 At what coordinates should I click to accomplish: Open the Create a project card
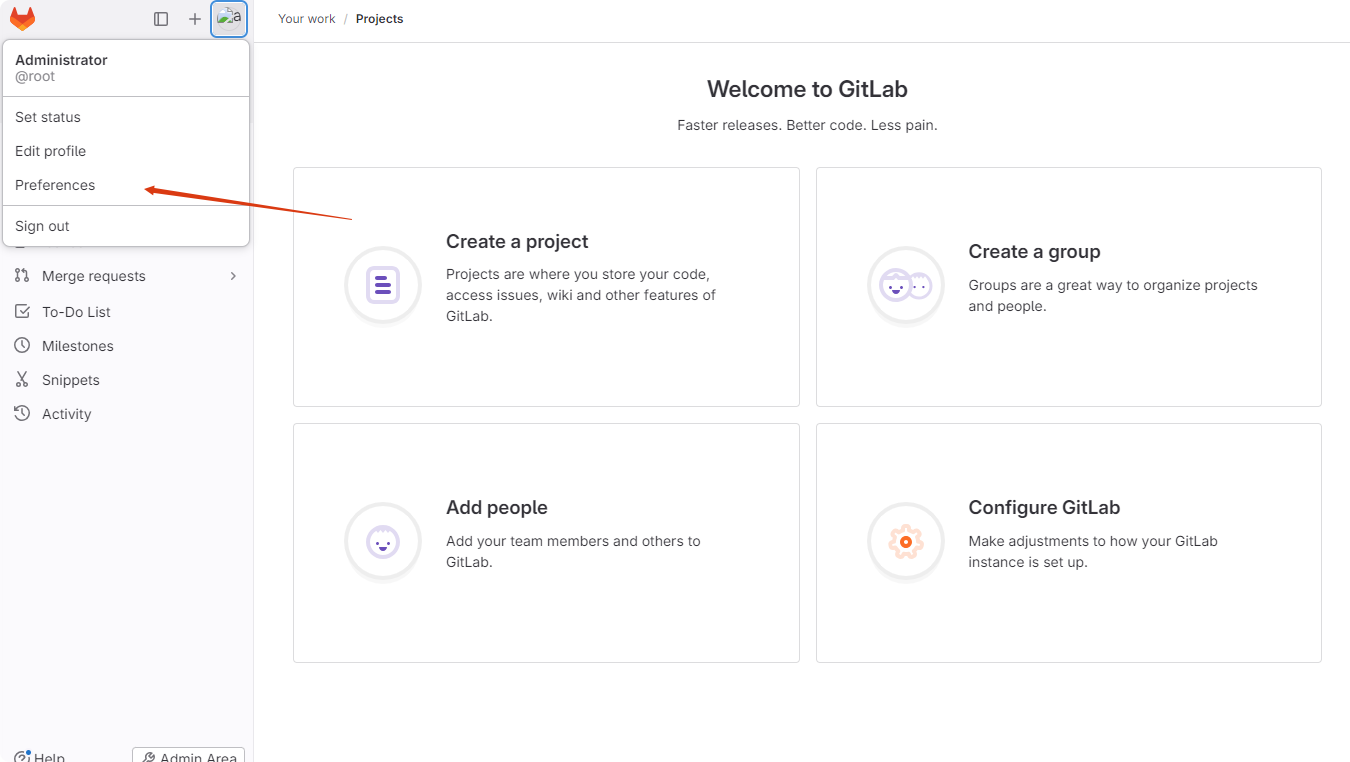[546, 287]
